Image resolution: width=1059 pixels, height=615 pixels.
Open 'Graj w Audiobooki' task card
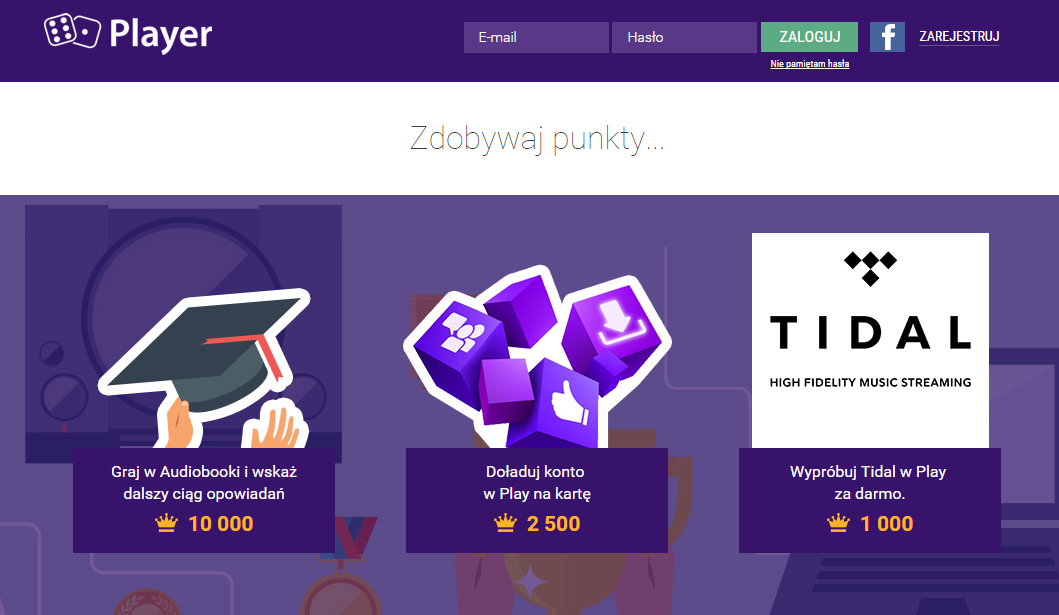click(x=204, y=500)
